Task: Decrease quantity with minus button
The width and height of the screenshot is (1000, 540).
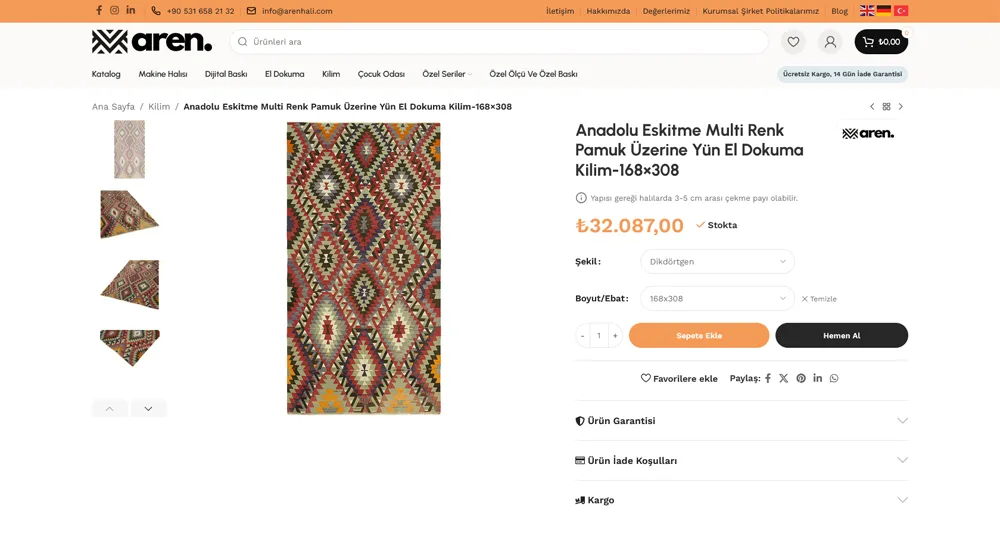Action: (x=583, y=336)
